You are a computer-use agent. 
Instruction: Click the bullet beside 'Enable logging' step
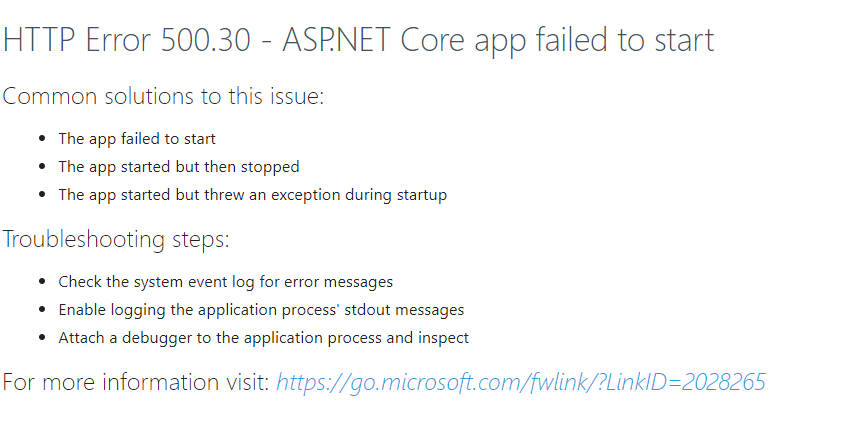[x=41, y=310]
